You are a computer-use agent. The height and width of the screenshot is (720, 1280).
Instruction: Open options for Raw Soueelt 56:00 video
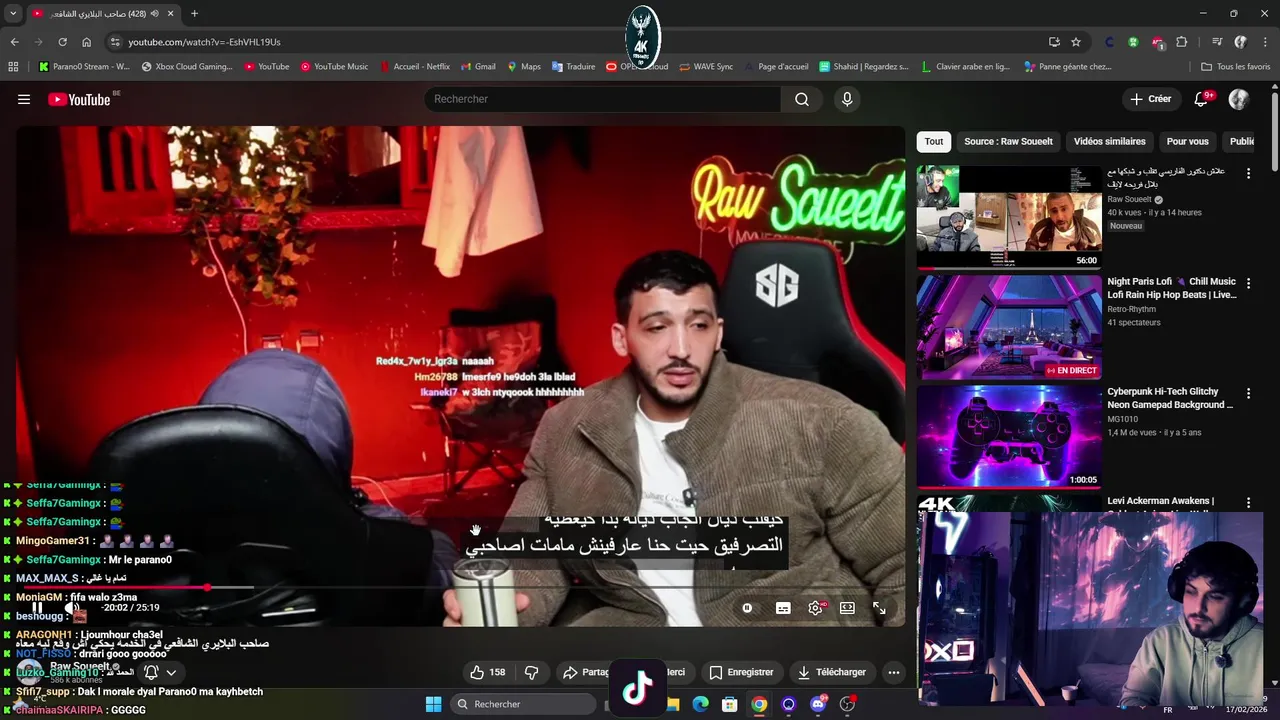(x=1248, y=174)
